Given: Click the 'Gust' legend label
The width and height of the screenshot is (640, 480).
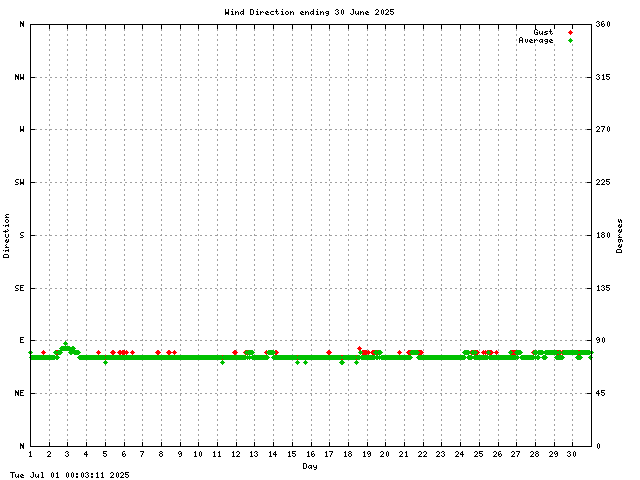Looking at the screenshot, I should coord(543,32).
